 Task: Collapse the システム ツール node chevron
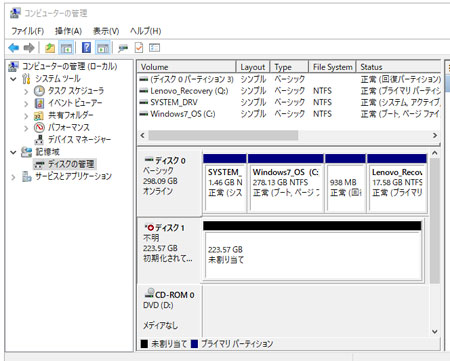point(13,79)
